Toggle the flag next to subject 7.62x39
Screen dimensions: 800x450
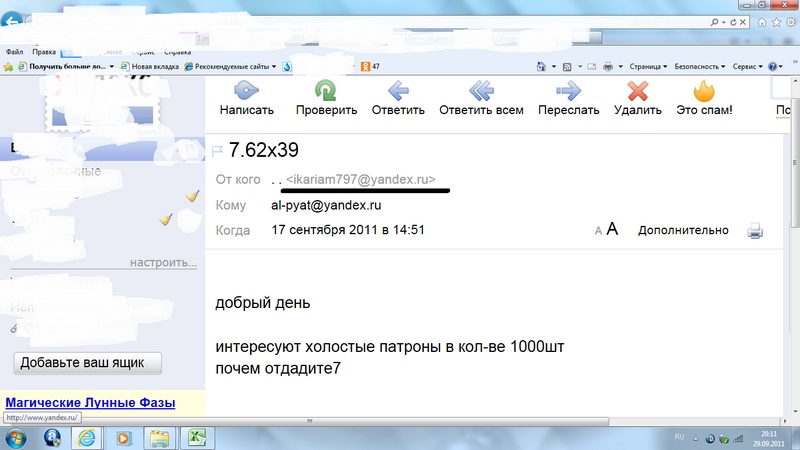coord(217,151)
